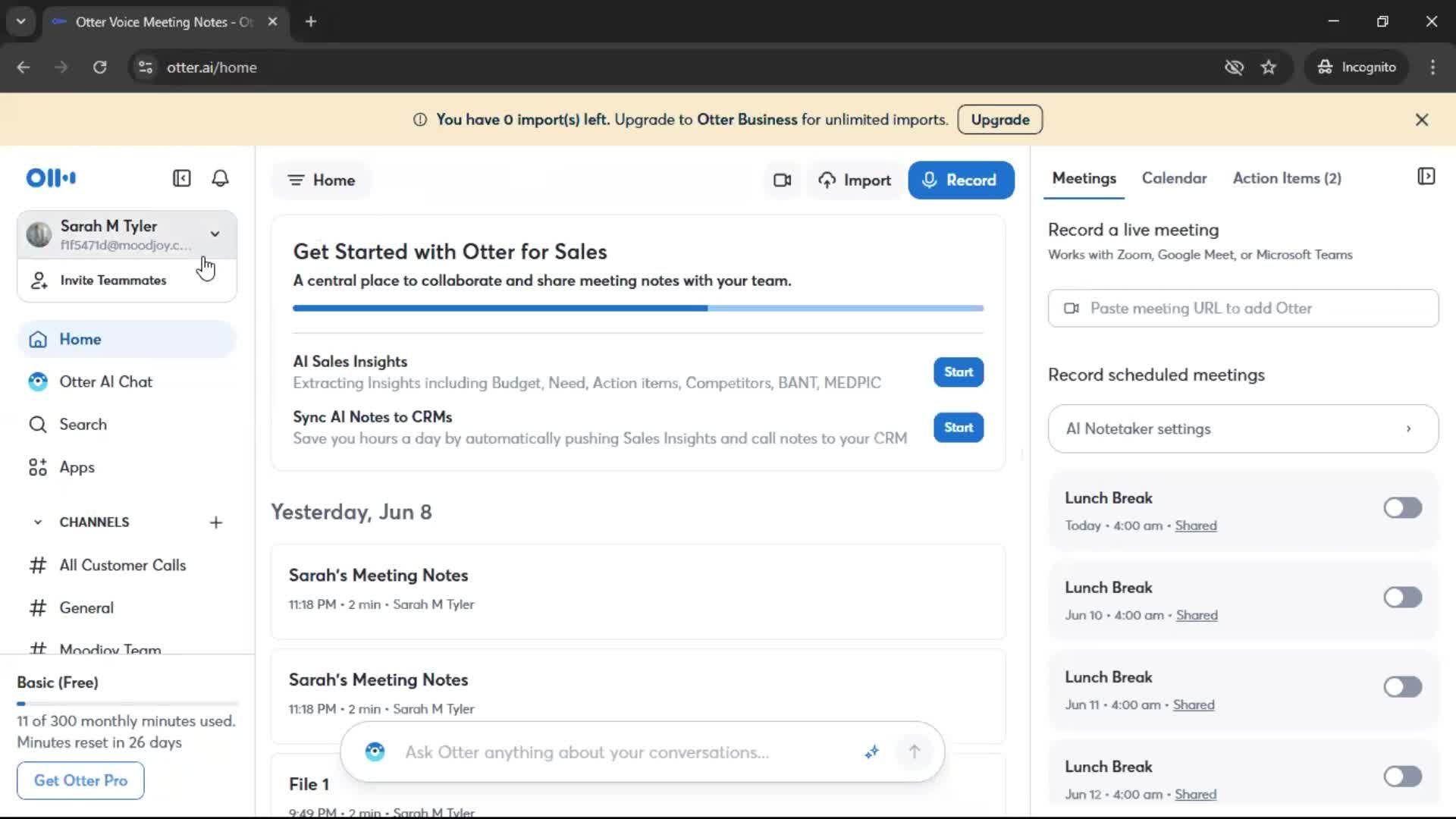Open AI Notetaker settings
This screenshot has width=1456, height=819.
(1243, 429)
